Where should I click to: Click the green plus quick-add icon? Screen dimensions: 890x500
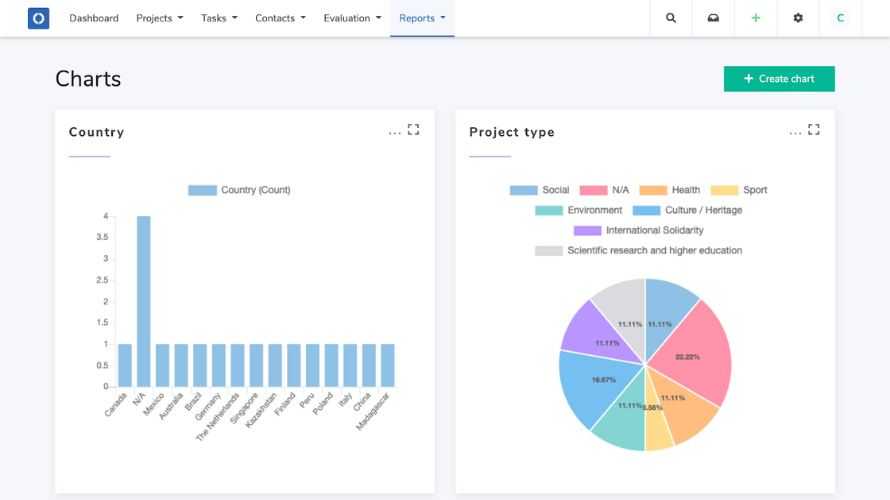[x=756, y=18]
